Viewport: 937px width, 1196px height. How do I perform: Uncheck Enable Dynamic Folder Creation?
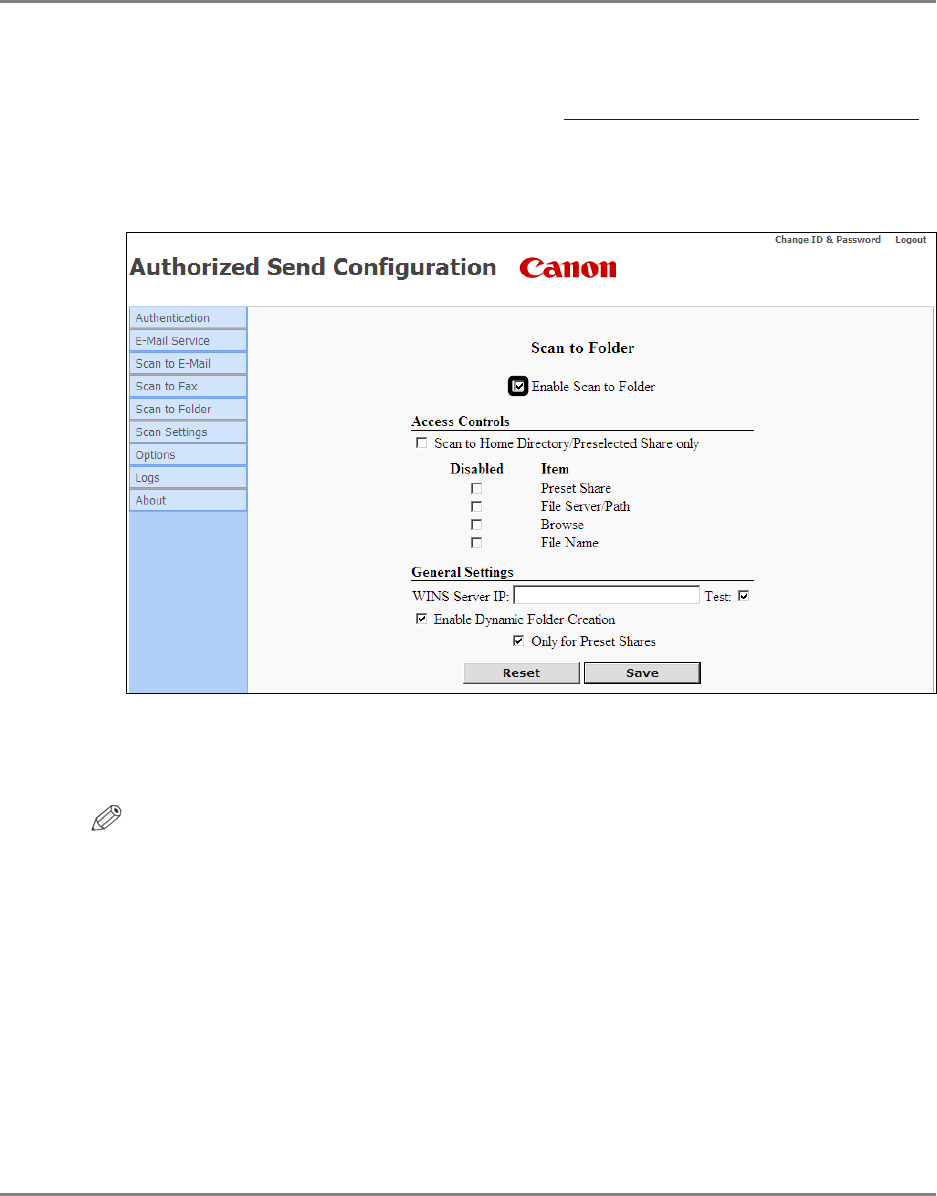(x=421, y=619)
